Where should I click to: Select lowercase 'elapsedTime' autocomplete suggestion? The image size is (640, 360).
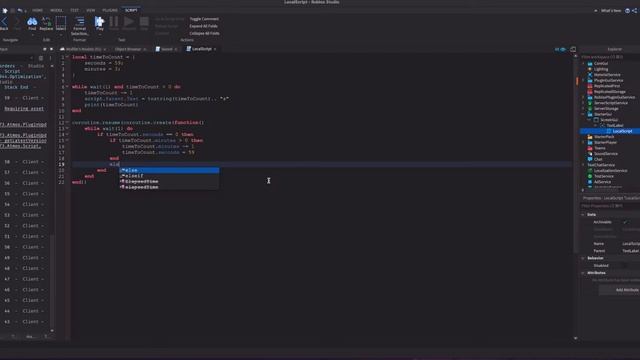(169, 187)
